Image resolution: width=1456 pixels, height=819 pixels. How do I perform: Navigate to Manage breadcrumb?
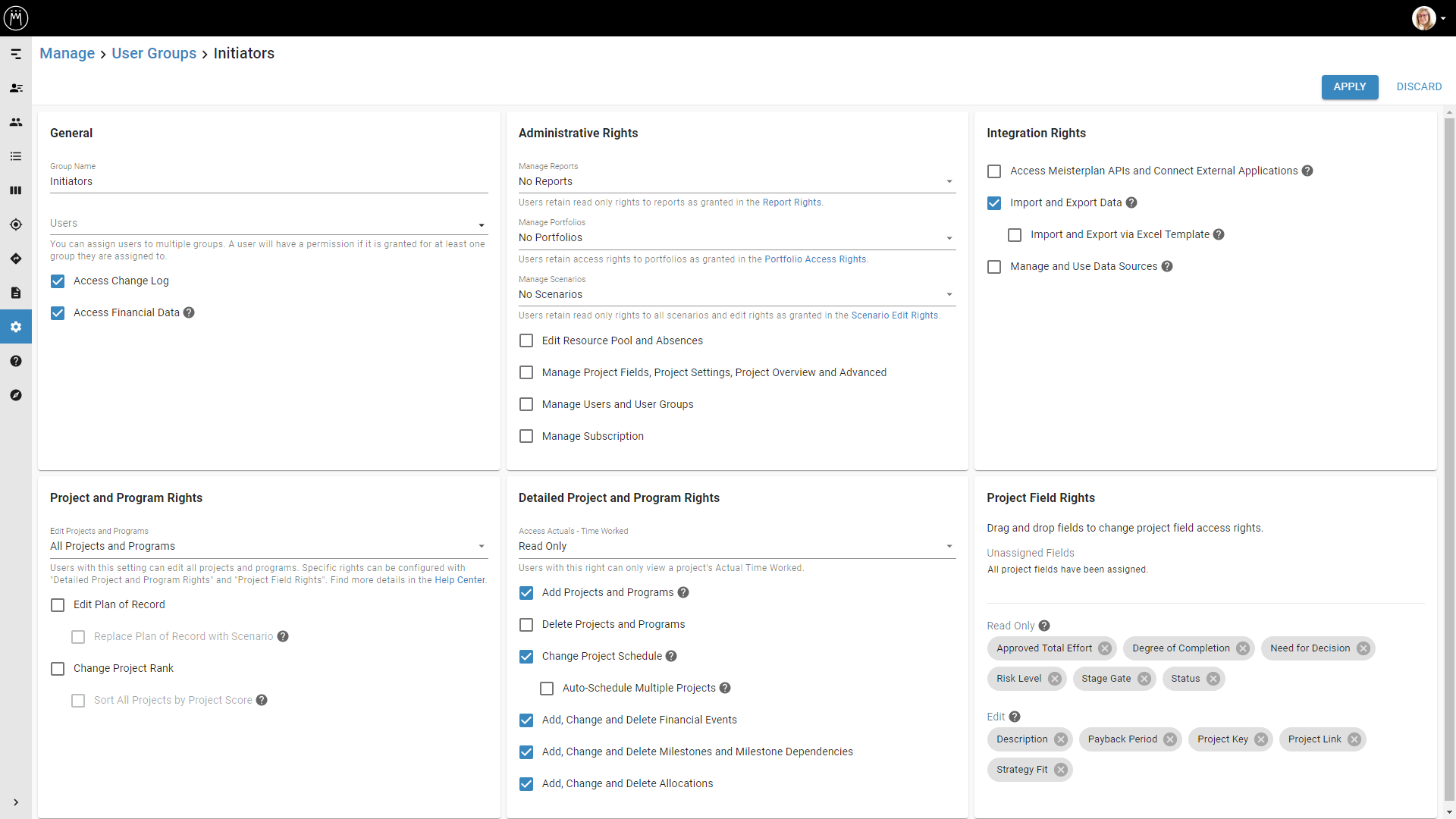67,53
